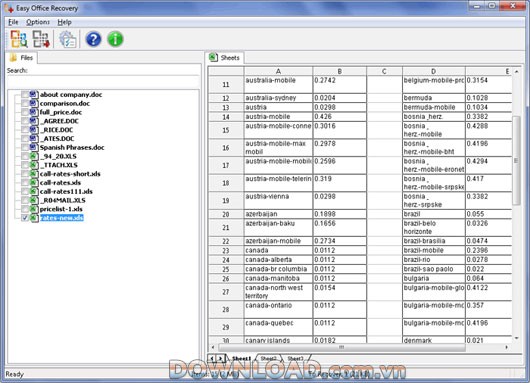This screenshot has width=530, height=383.
Task: Click the recover selected files toolbar icon
Action: point(41,39)
